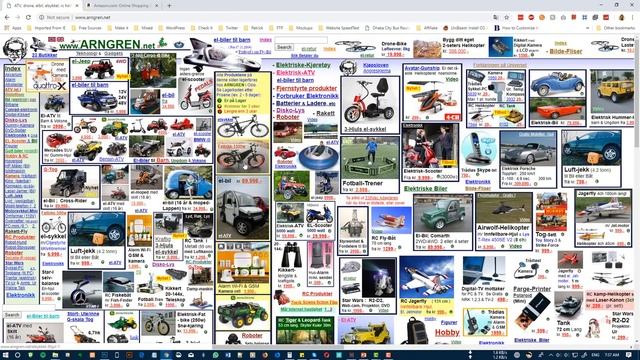Open the Forbruker Elektronikk link
The image size is (640, 360).
click(x=307, y=96)
